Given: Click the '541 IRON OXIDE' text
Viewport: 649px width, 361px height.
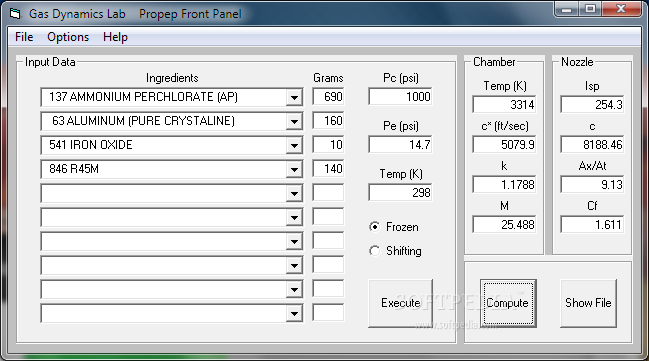Looking at the screenshot, I should point(91,145).
